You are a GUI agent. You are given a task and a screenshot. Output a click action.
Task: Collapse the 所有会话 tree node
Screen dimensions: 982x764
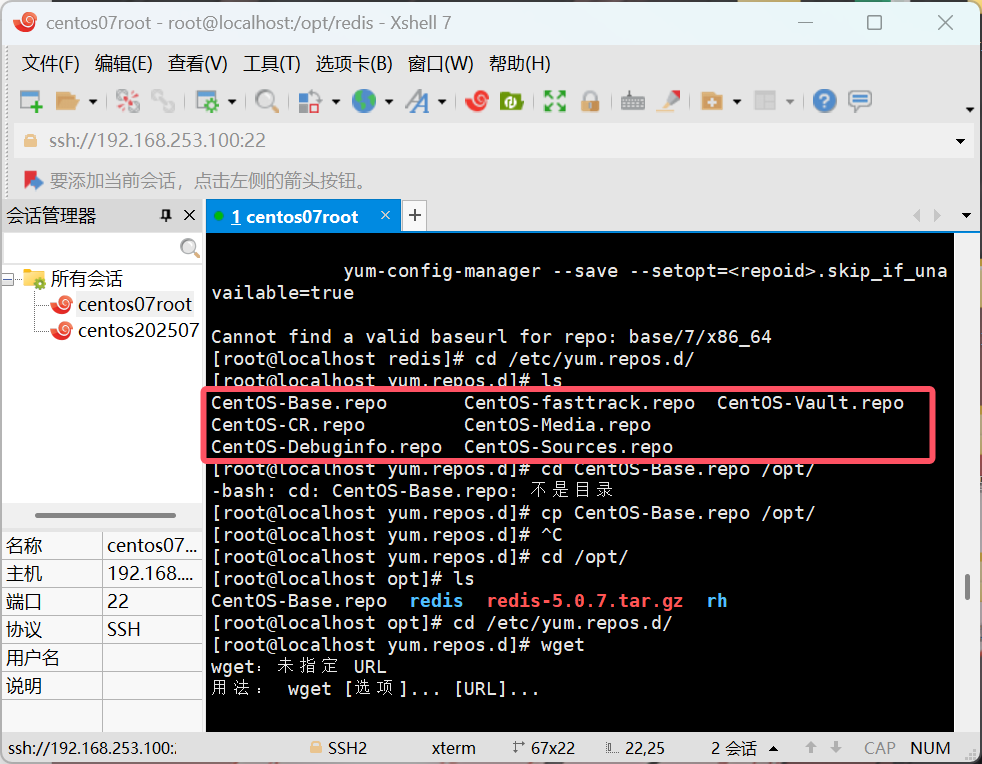pyautogui.click(x=8, y=279)
